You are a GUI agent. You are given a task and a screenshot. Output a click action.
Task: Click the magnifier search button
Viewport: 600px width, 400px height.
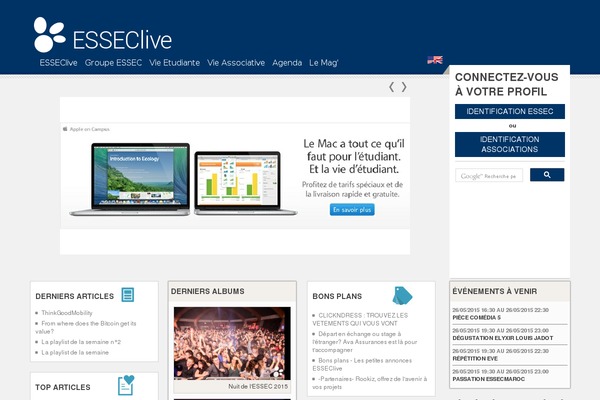[547, 175]
